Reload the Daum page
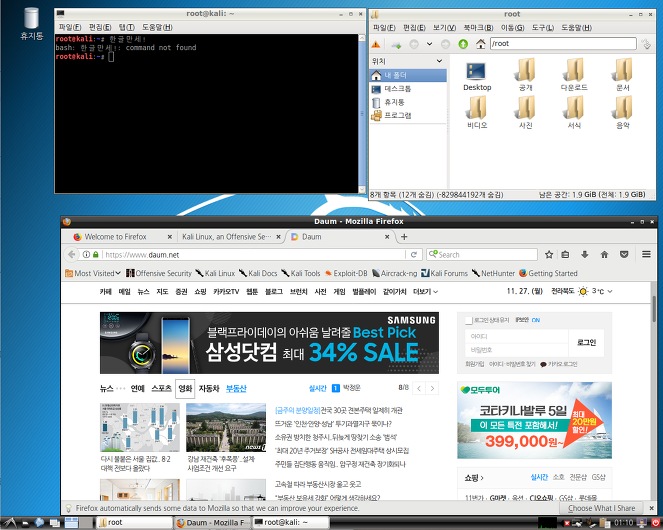This screenshot has width=663, height=530. pyautogui.click(x=414, y=255)
